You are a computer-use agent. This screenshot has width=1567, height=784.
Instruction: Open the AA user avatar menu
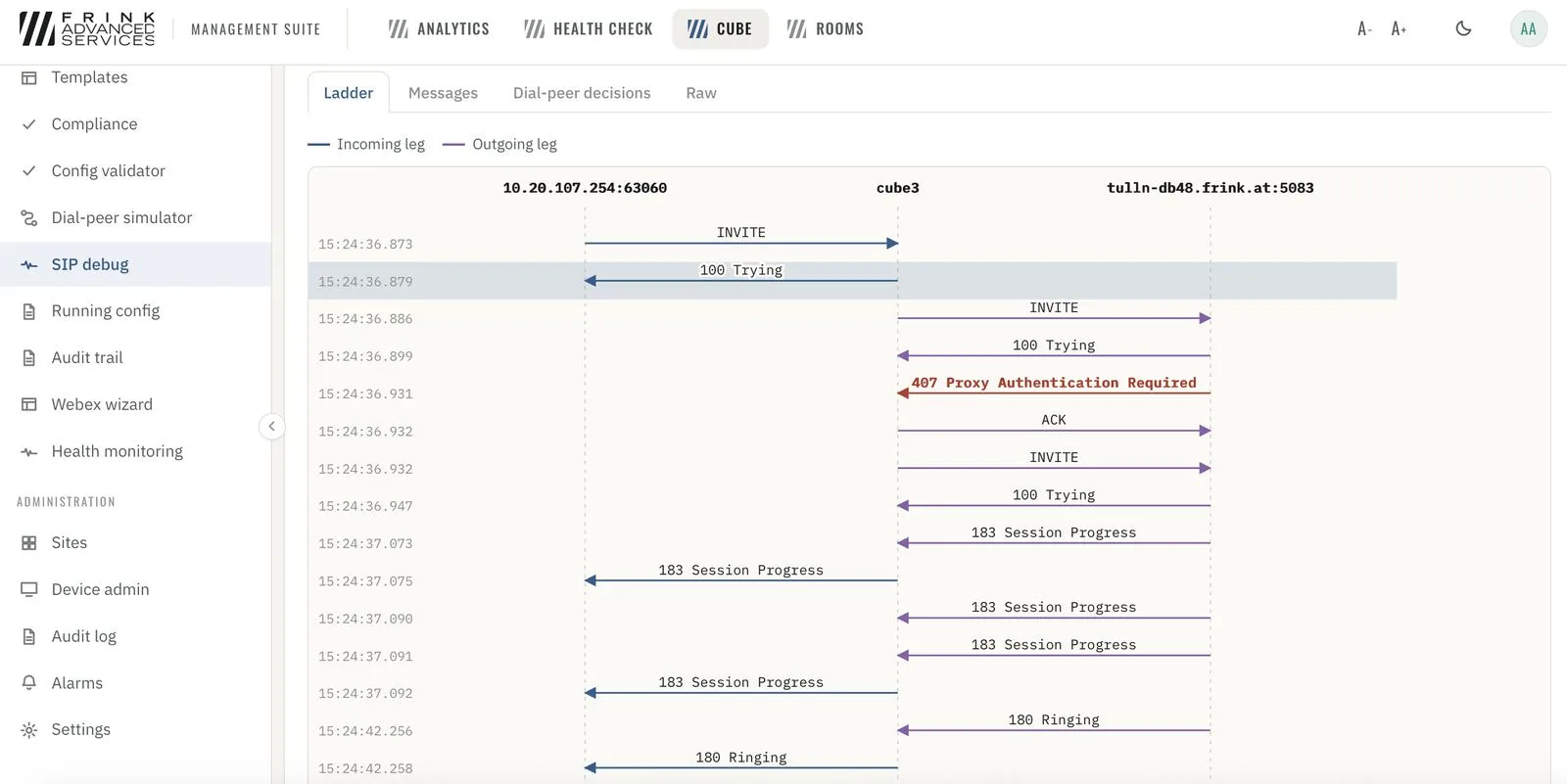pos(1528,28)
